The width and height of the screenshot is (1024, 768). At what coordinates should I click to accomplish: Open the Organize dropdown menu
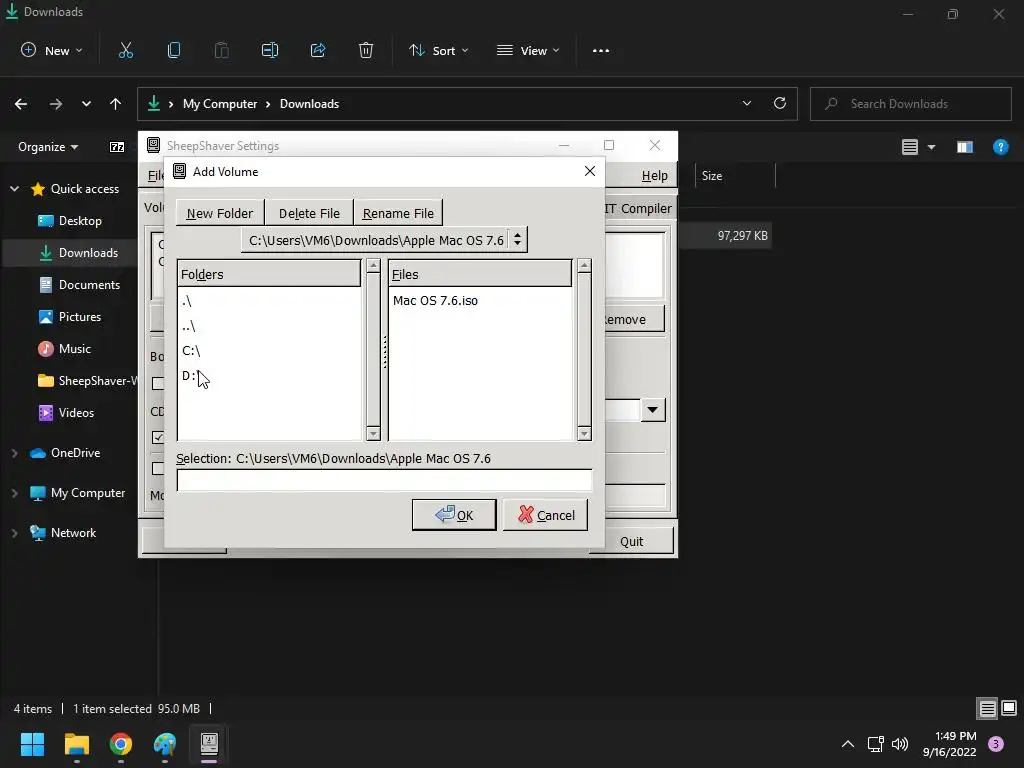click(48, 147)
